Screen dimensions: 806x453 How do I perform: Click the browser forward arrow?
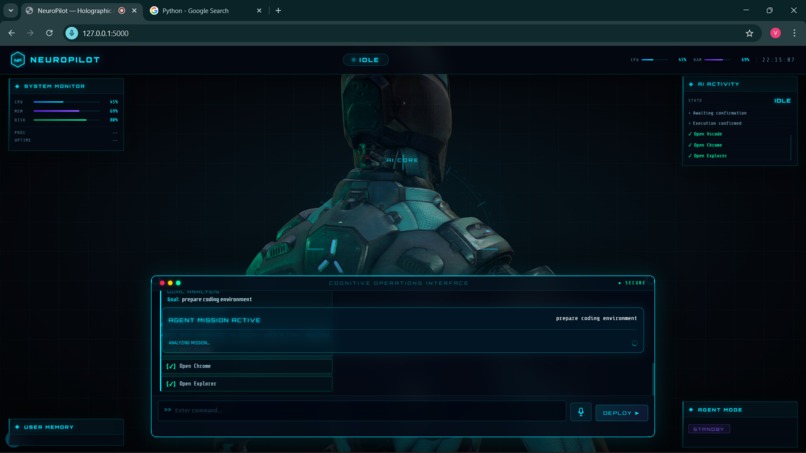click(30, 33)
